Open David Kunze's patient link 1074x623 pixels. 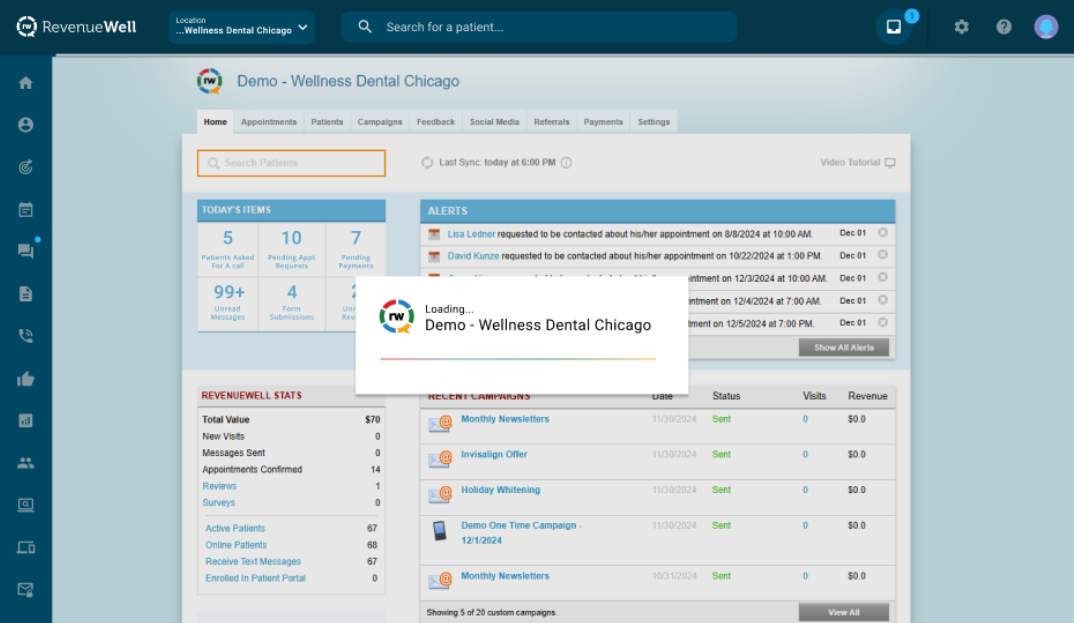coord(473,256)
